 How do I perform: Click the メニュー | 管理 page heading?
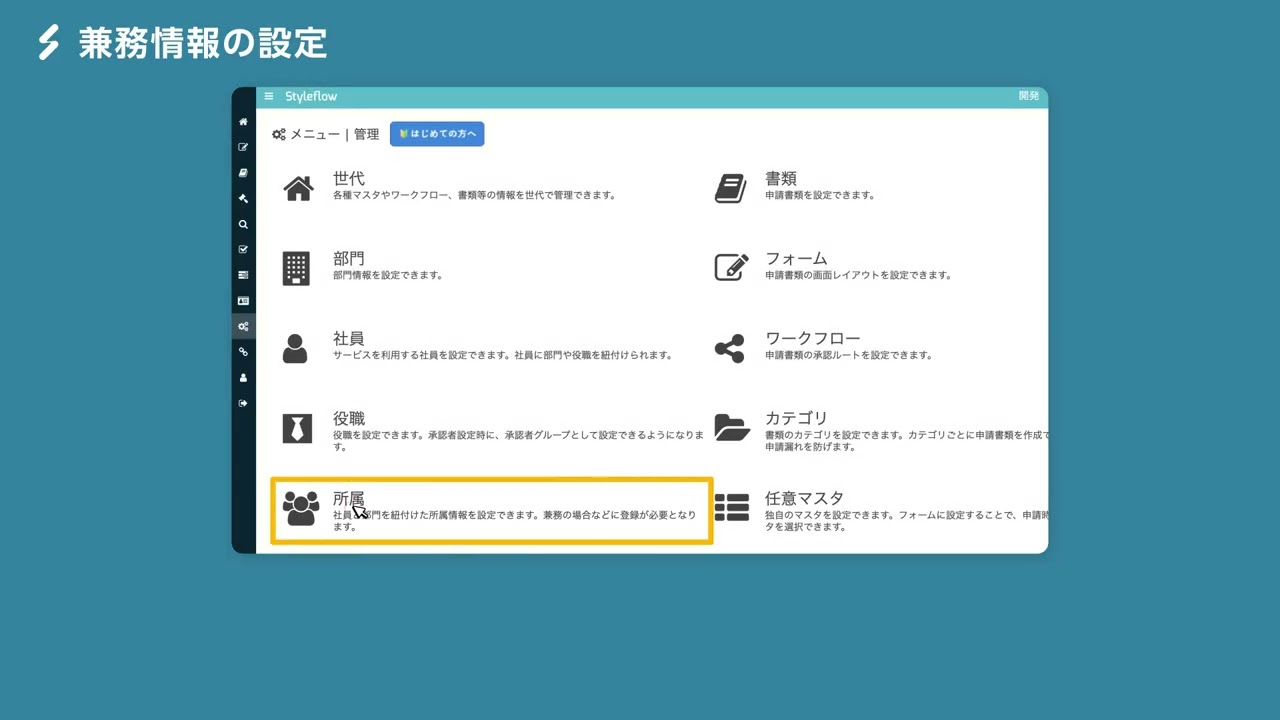[x=326, y=134]
